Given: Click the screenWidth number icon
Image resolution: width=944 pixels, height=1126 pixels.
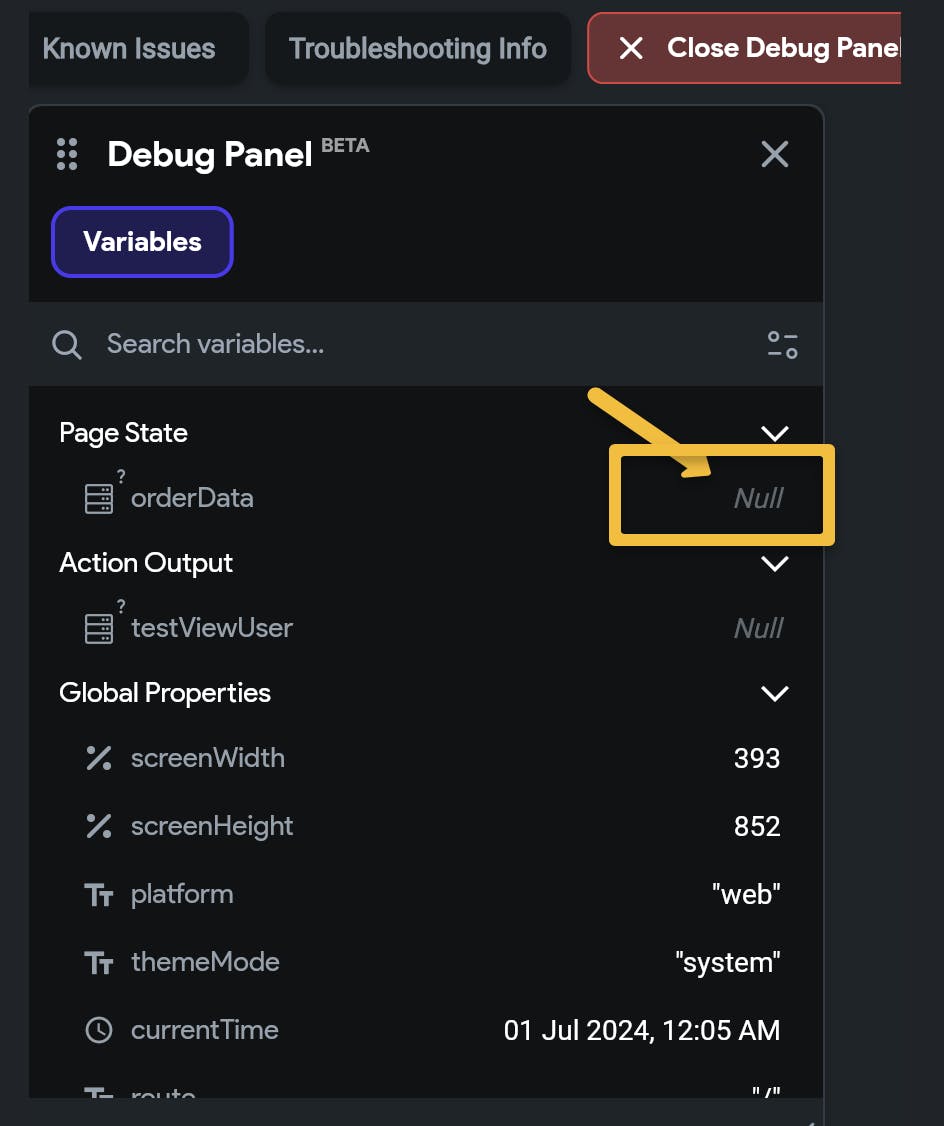Looking at the screenshot, I should click(x=99, y=759).
